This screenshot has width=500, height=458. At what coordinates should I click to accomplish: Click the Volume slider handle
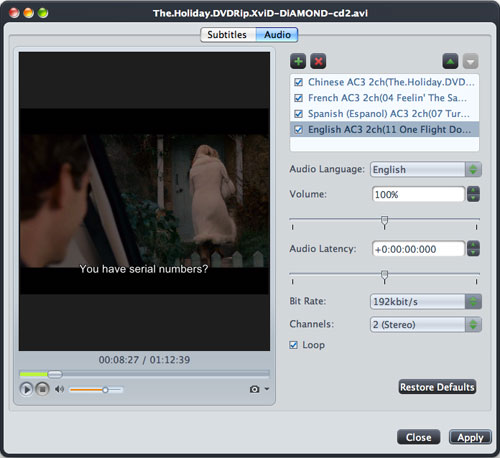click(384, 222)
